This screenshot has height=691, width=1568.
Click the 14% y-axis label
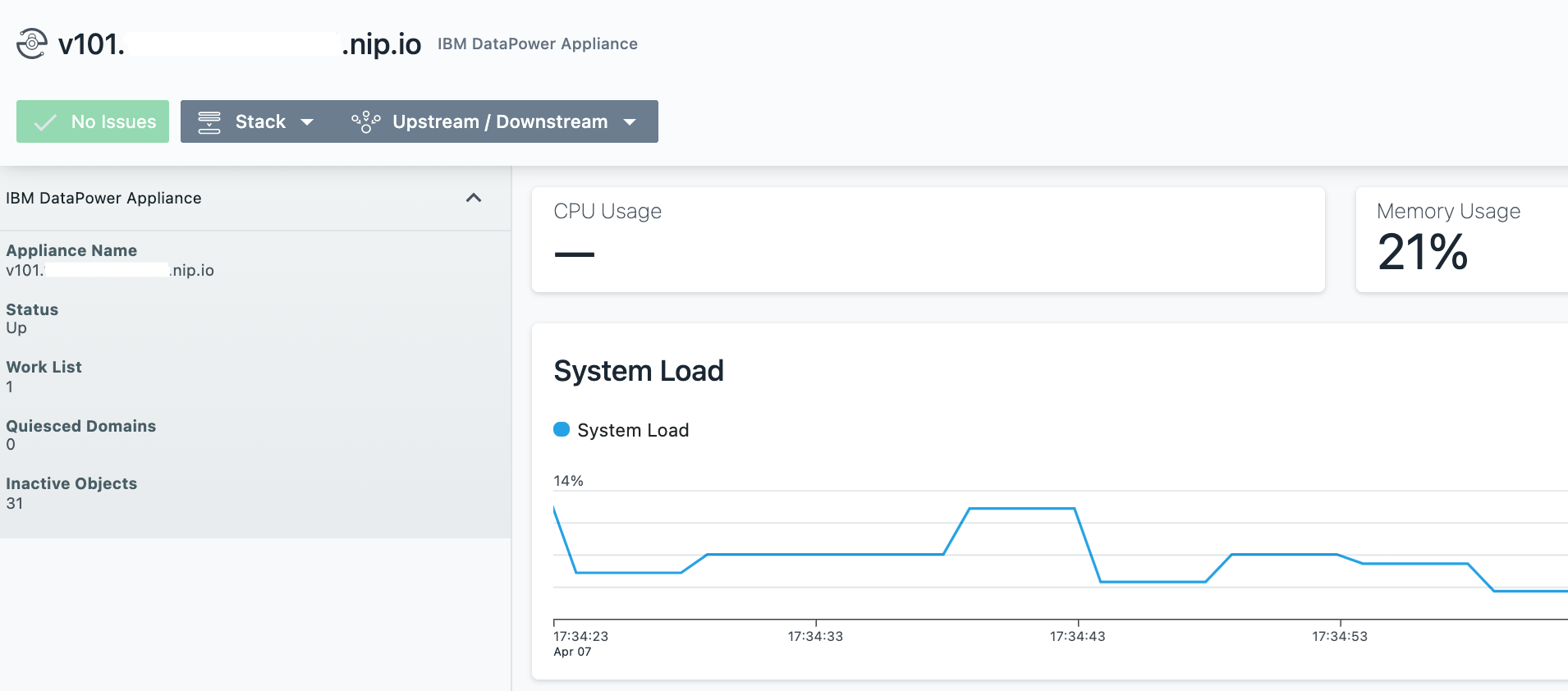coord(568,481)
